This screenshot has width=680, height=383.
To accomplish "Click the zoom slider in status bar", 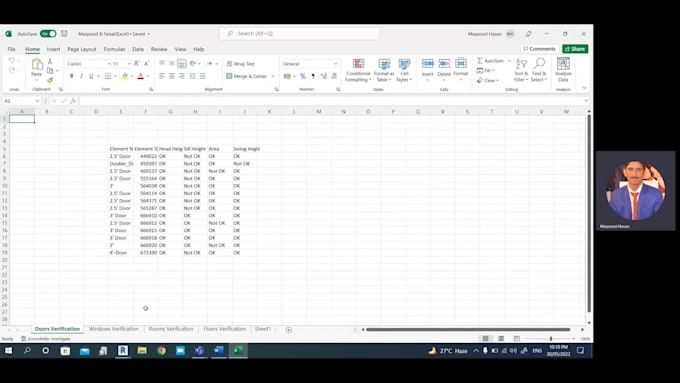I will click(550, 338).
